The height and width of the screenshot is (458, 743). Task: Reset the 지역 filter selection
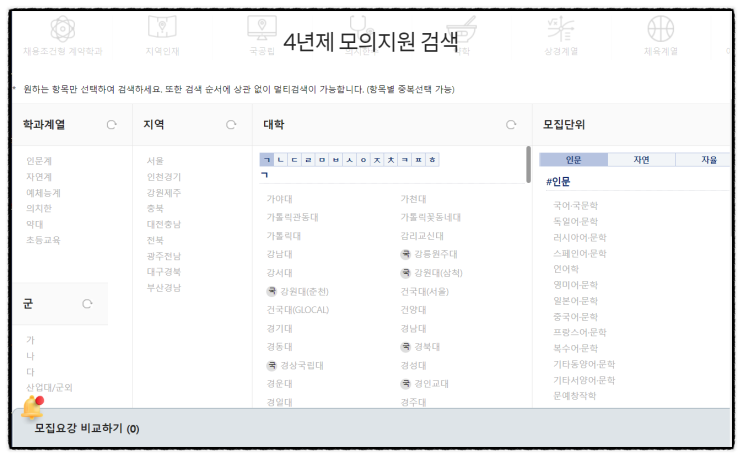(x=231, y=125)
